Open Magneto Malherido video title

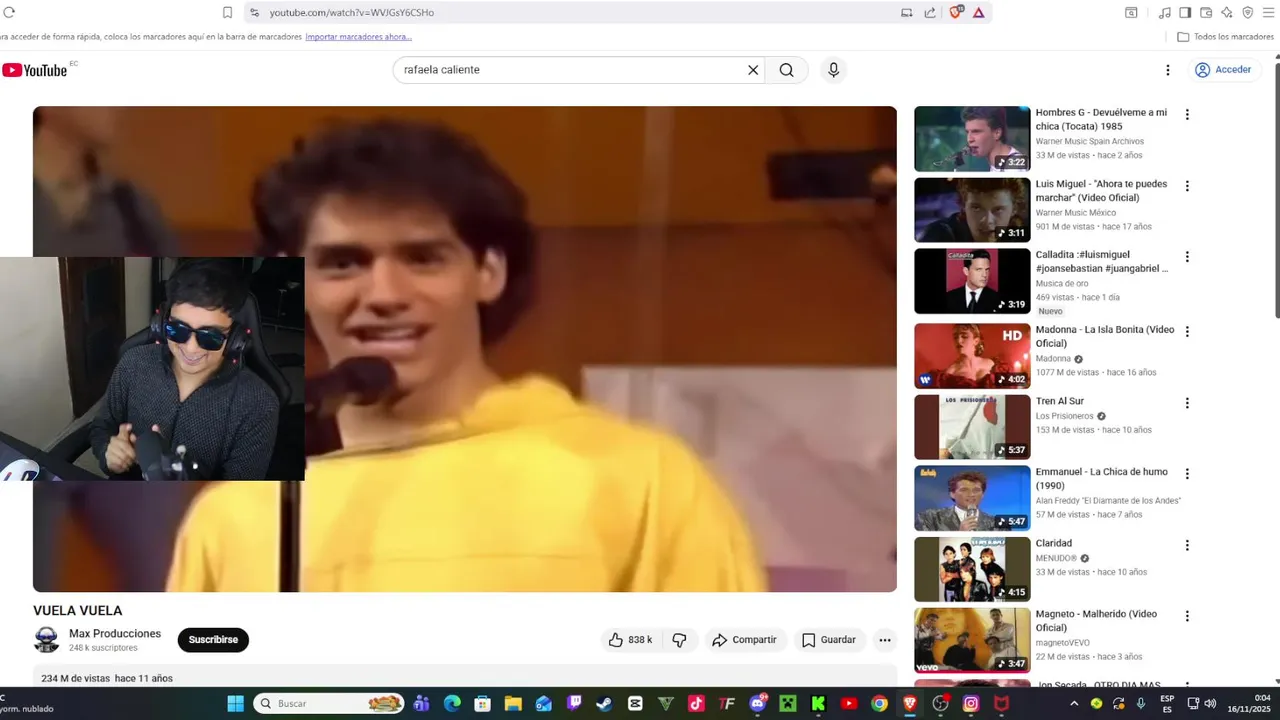(1097, 621)
